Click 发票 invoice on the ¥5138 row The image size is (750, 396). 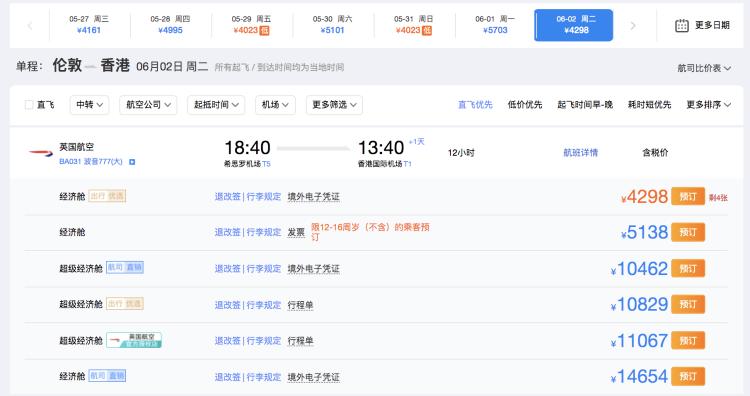[296, 232]
